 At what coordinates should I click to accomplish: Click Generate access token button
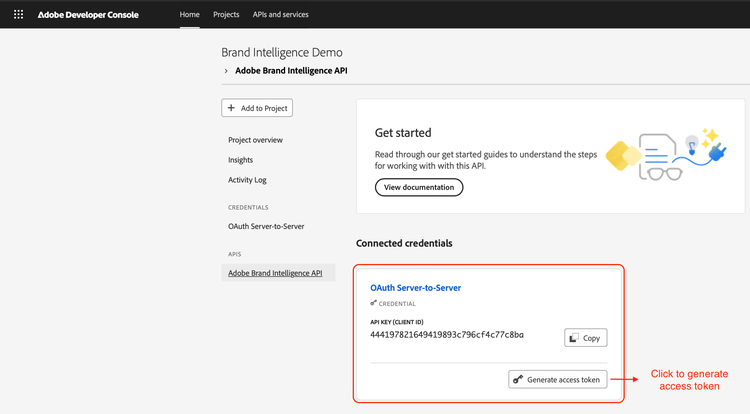point(558,380)
